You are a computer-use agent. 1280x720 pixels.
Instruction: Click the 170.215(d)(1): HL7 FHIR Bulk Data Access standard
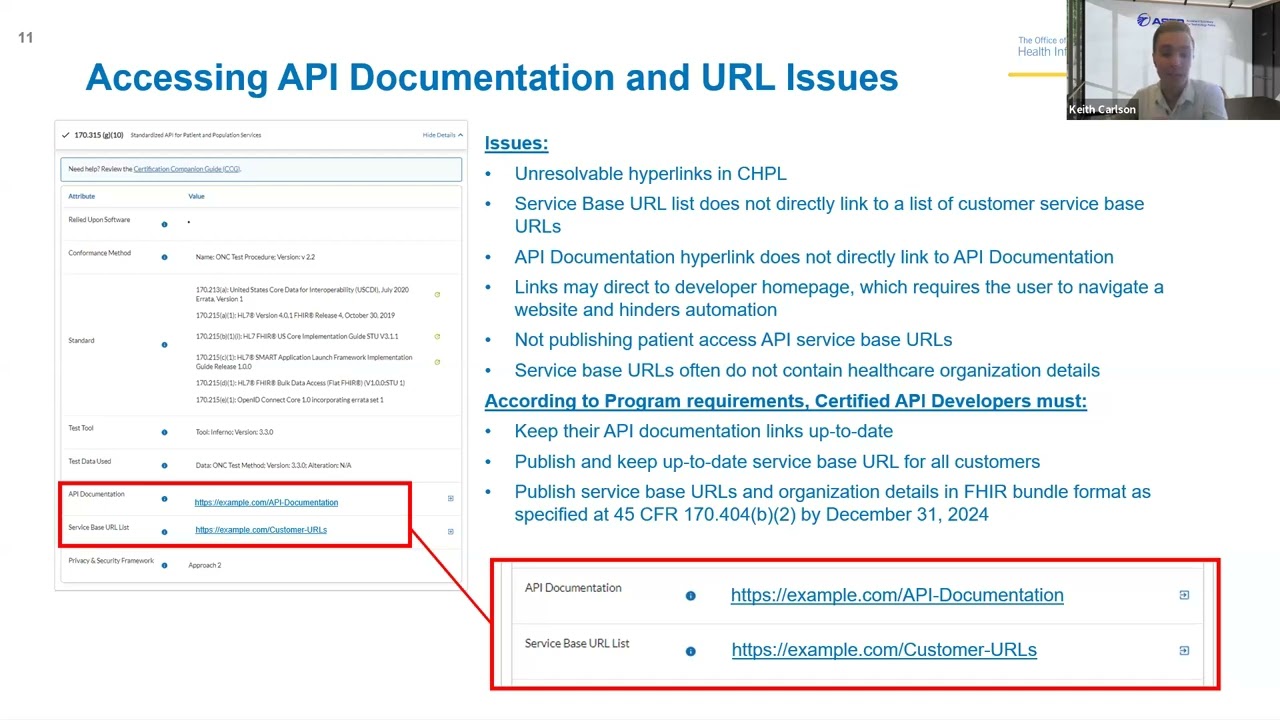coord(300,383)
